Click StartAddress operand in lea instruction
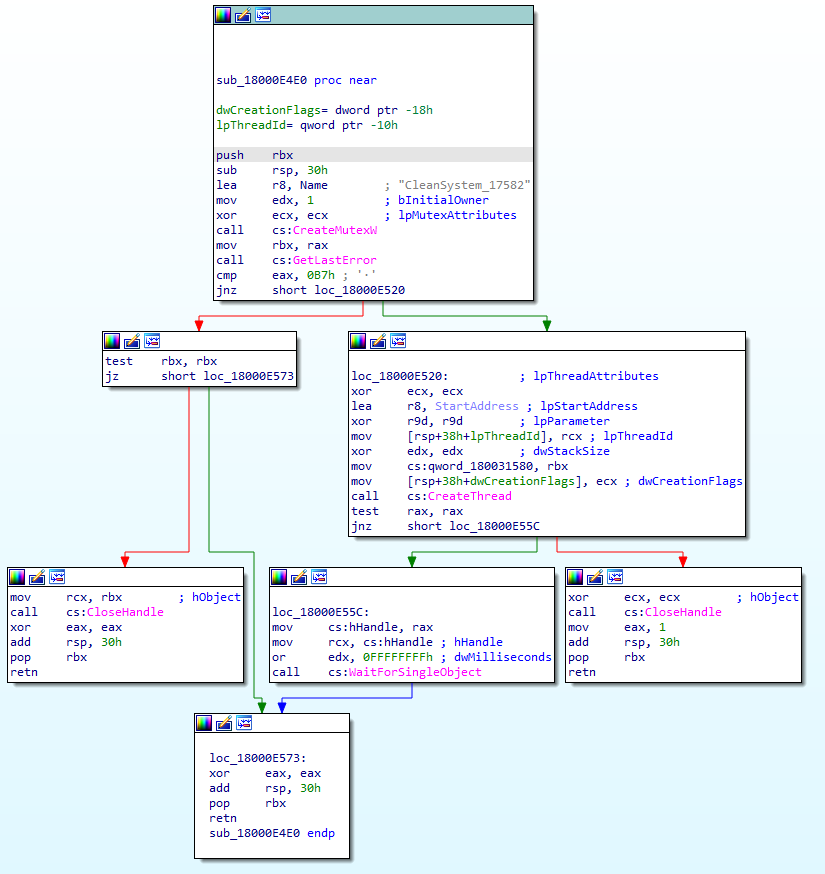Viewport: 825px width, 874px height. [x=477, y=406]
